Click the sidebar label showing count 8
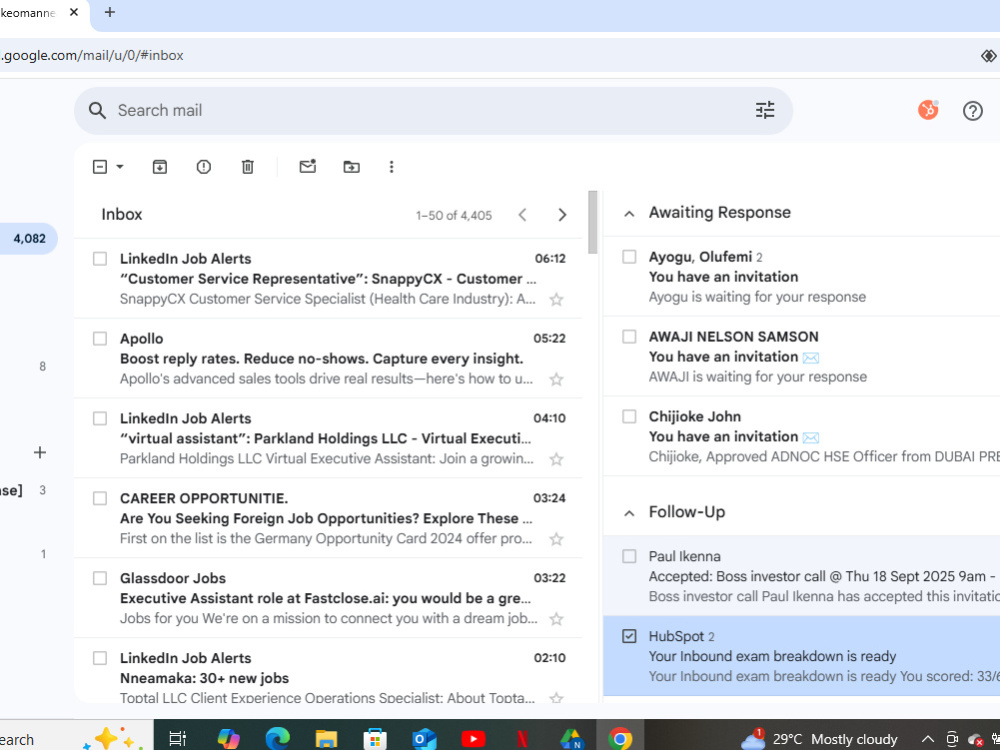This screenshot has width=1000, height=750. [43, 367]
